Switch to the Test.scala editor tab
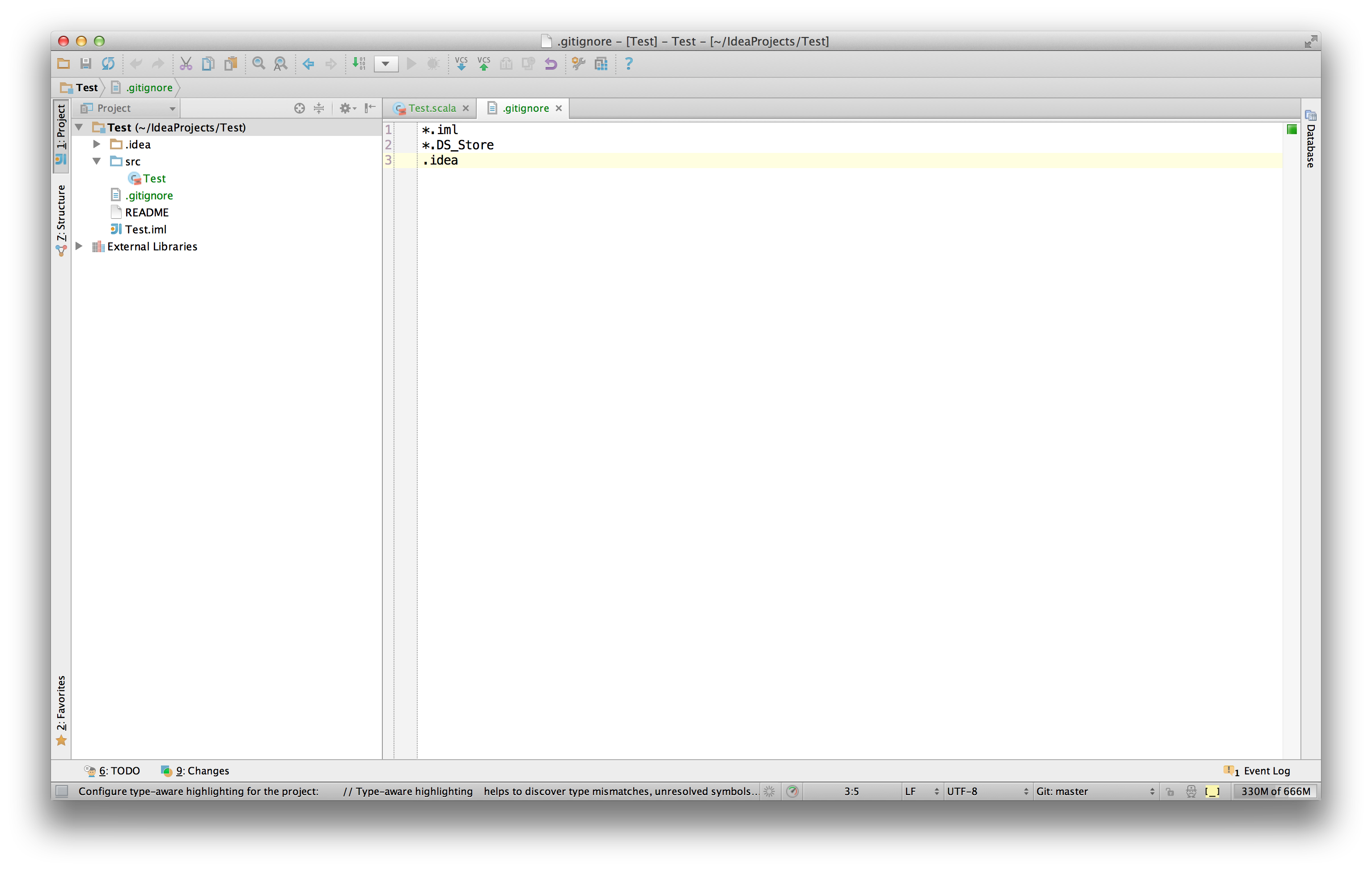This screenshot has width=1372, height=871. coord(431,108)
